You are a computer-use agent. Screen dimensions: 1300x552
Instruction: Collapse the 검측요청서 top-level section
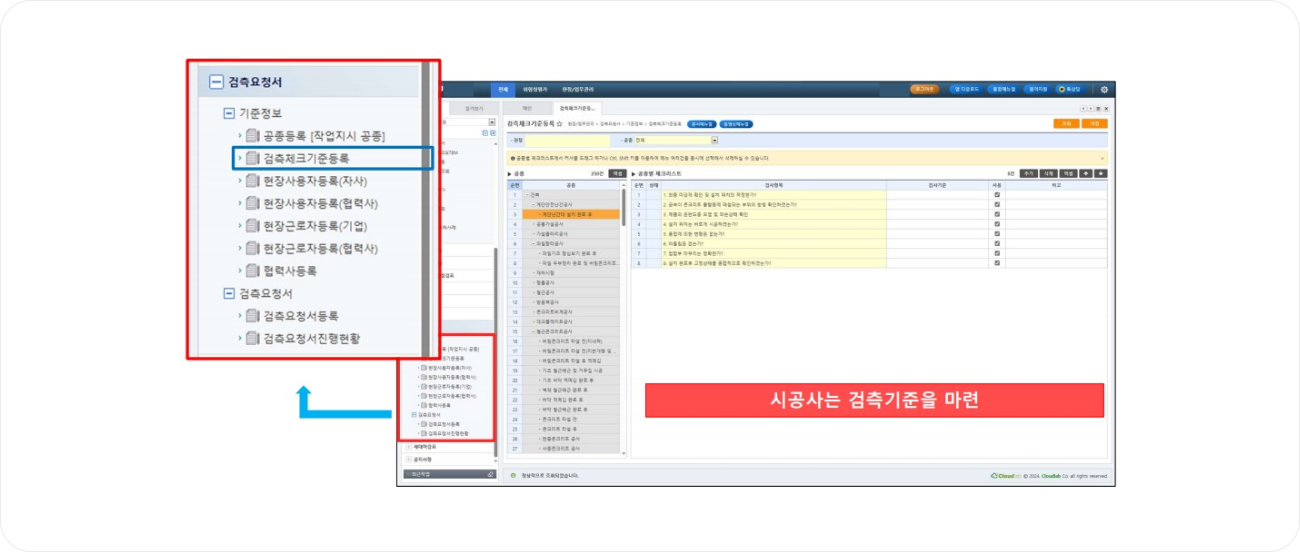pyautogui.click(x=215, y=83)
